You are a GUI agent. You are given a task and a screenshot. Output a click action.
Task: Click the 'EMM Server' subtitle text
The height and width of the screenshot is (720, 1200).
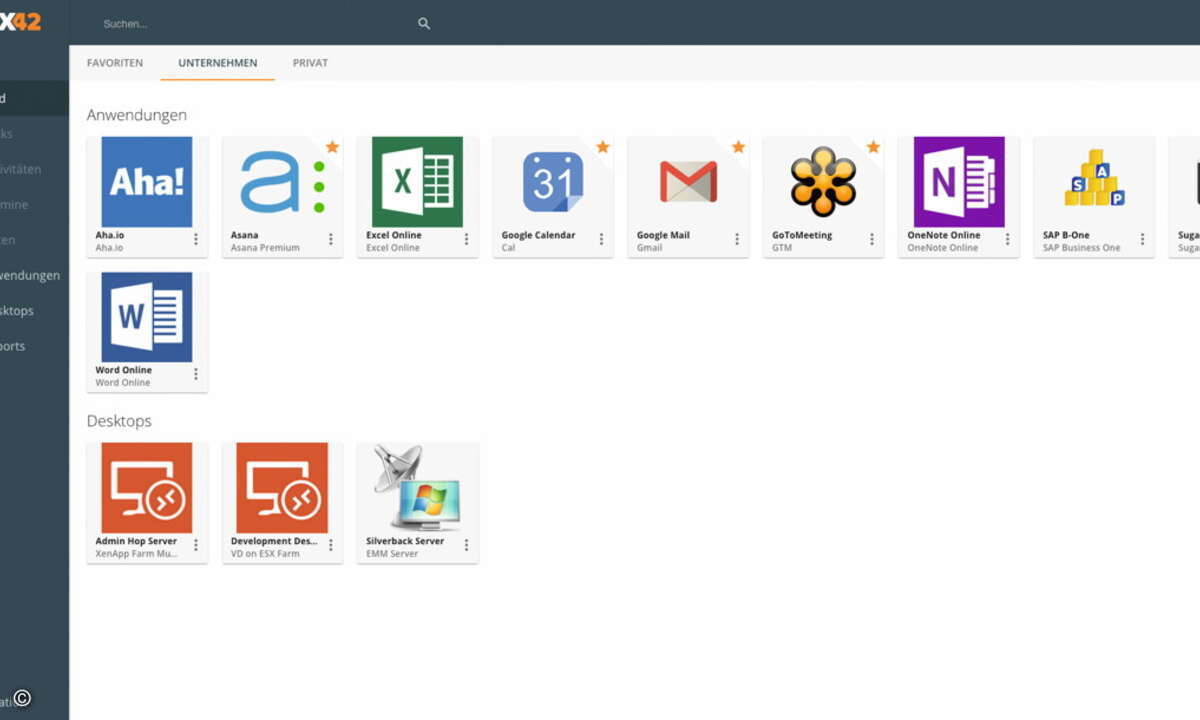click(392, 554)
